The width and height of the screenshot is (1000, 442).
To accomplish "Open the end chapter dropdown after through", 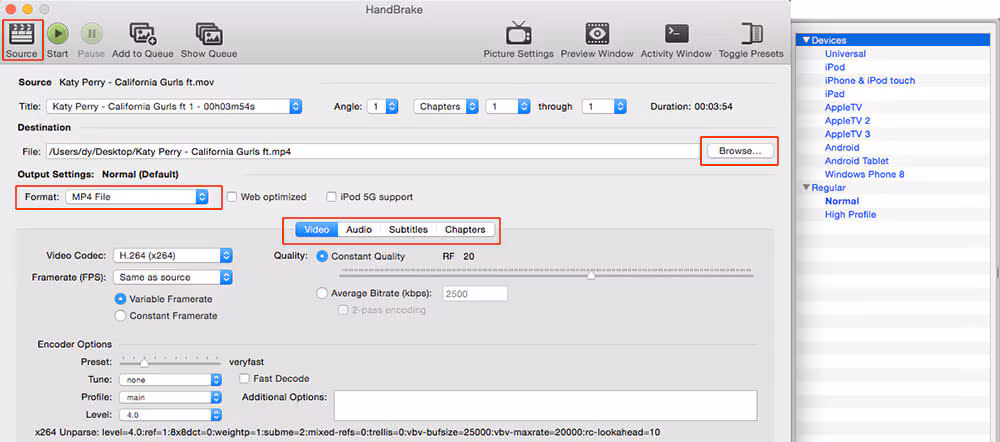I will (x=605, y=107).
